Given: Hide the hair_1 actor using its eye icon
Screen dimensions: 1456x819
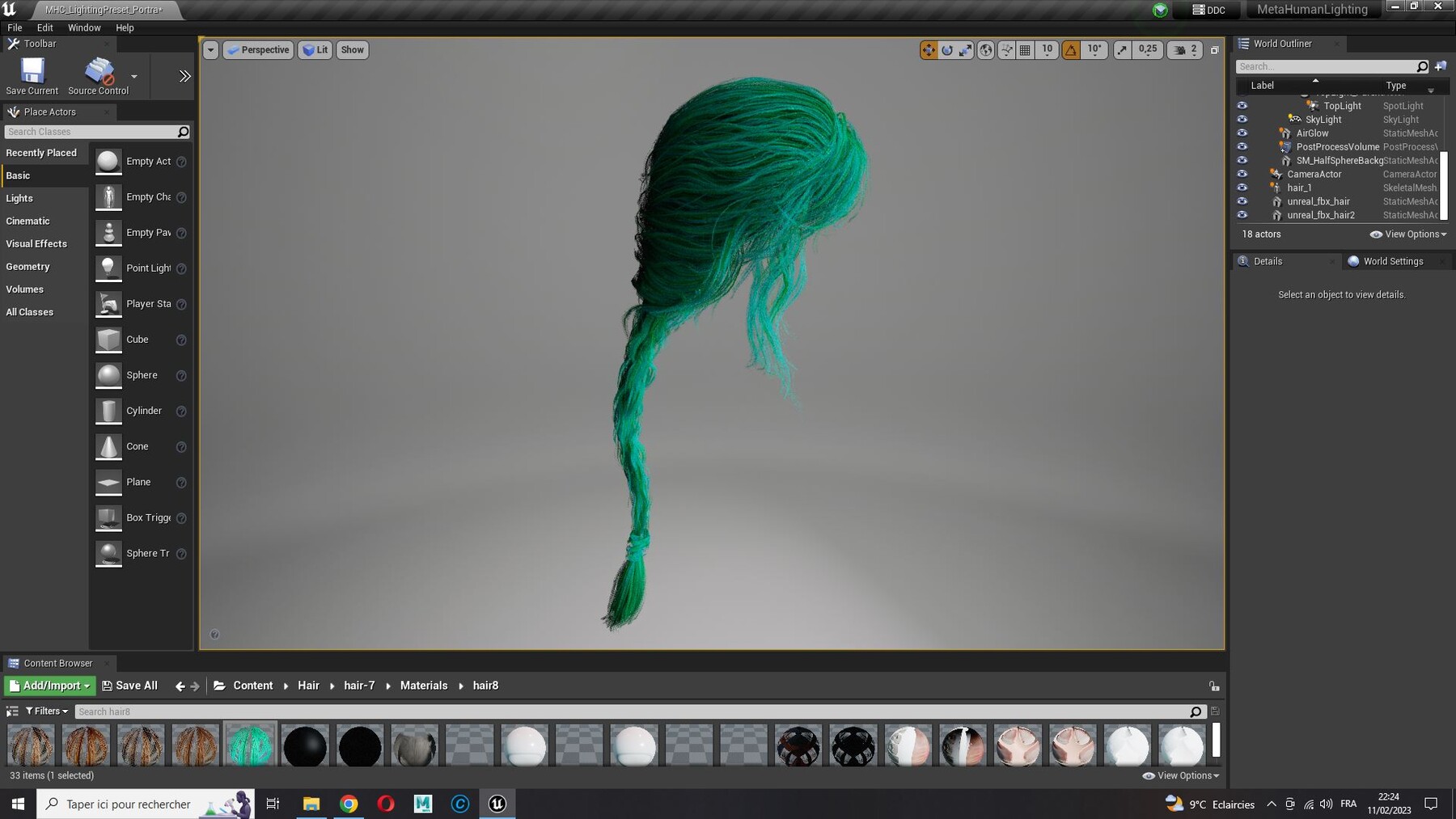Looking at the screenshot, I should 1242,188.
